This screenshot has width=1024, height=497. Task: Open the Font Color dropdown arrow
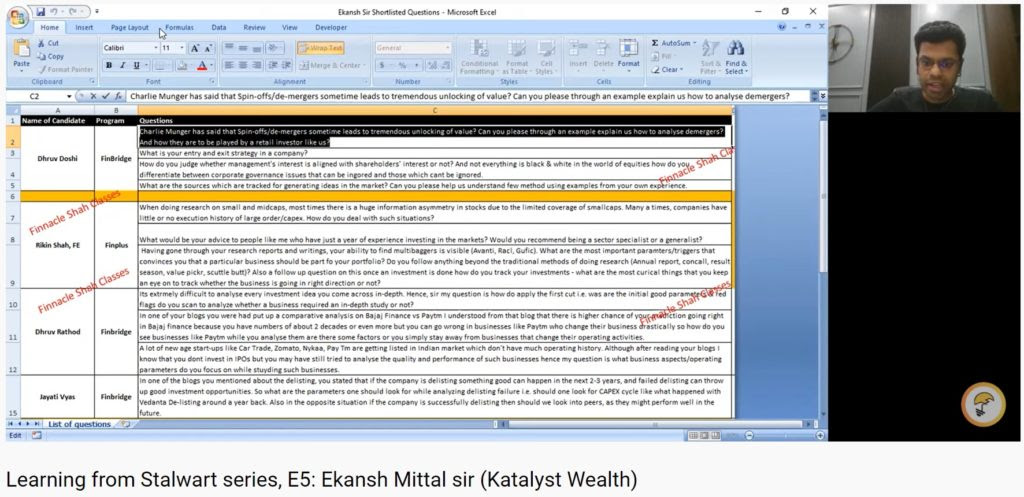212,65
